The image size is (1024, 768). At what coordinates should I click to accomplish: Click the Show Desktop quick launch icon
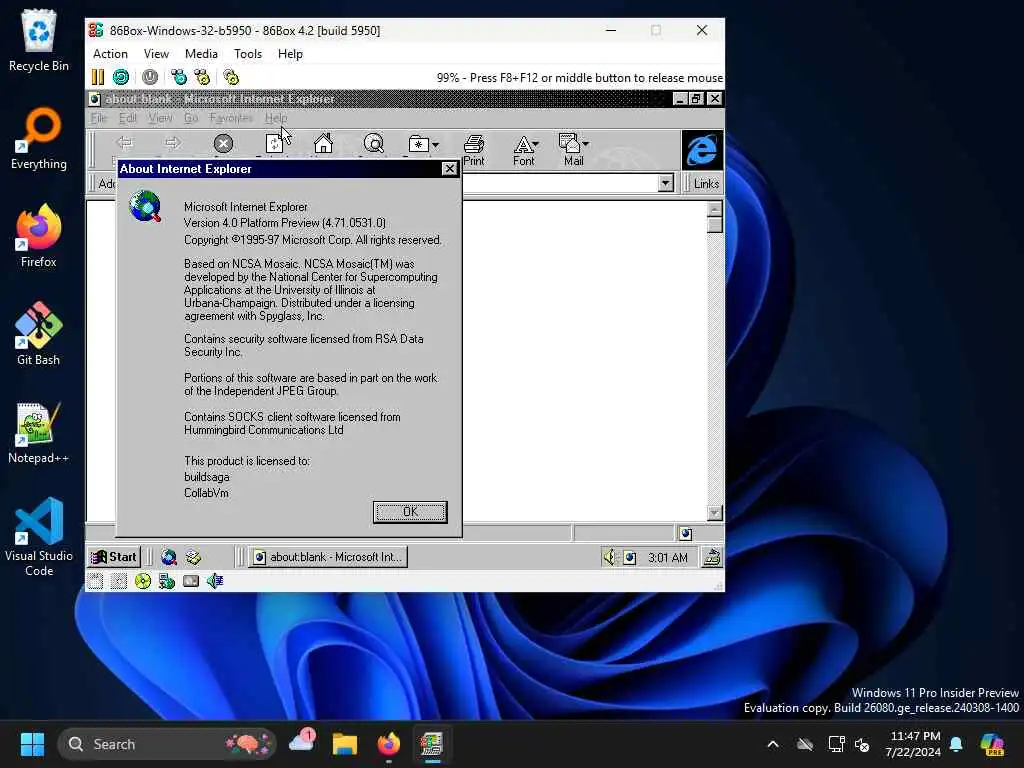(x=193, y=557)
